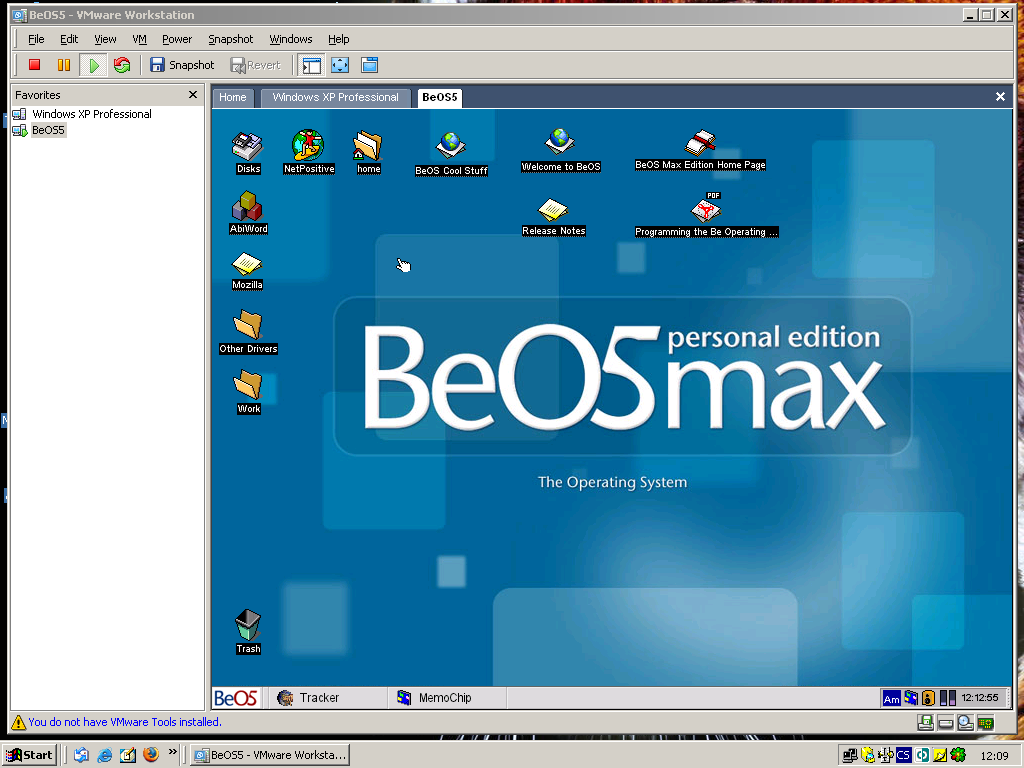1024x768 pixels.
Task: Open the Trash icon
Action: (x=248, y=632)
